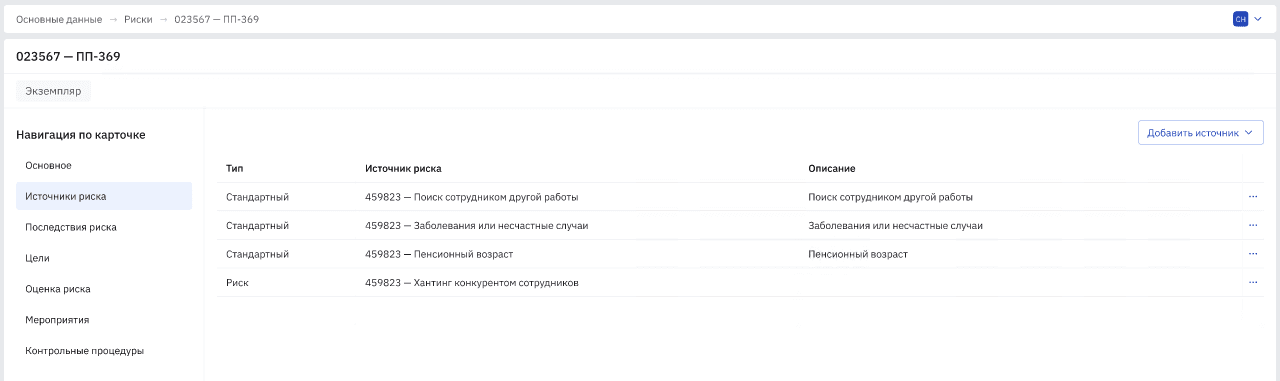1280x381 pixels.
Task: Select the Экземпляр tab
Action: pos(53,91)
